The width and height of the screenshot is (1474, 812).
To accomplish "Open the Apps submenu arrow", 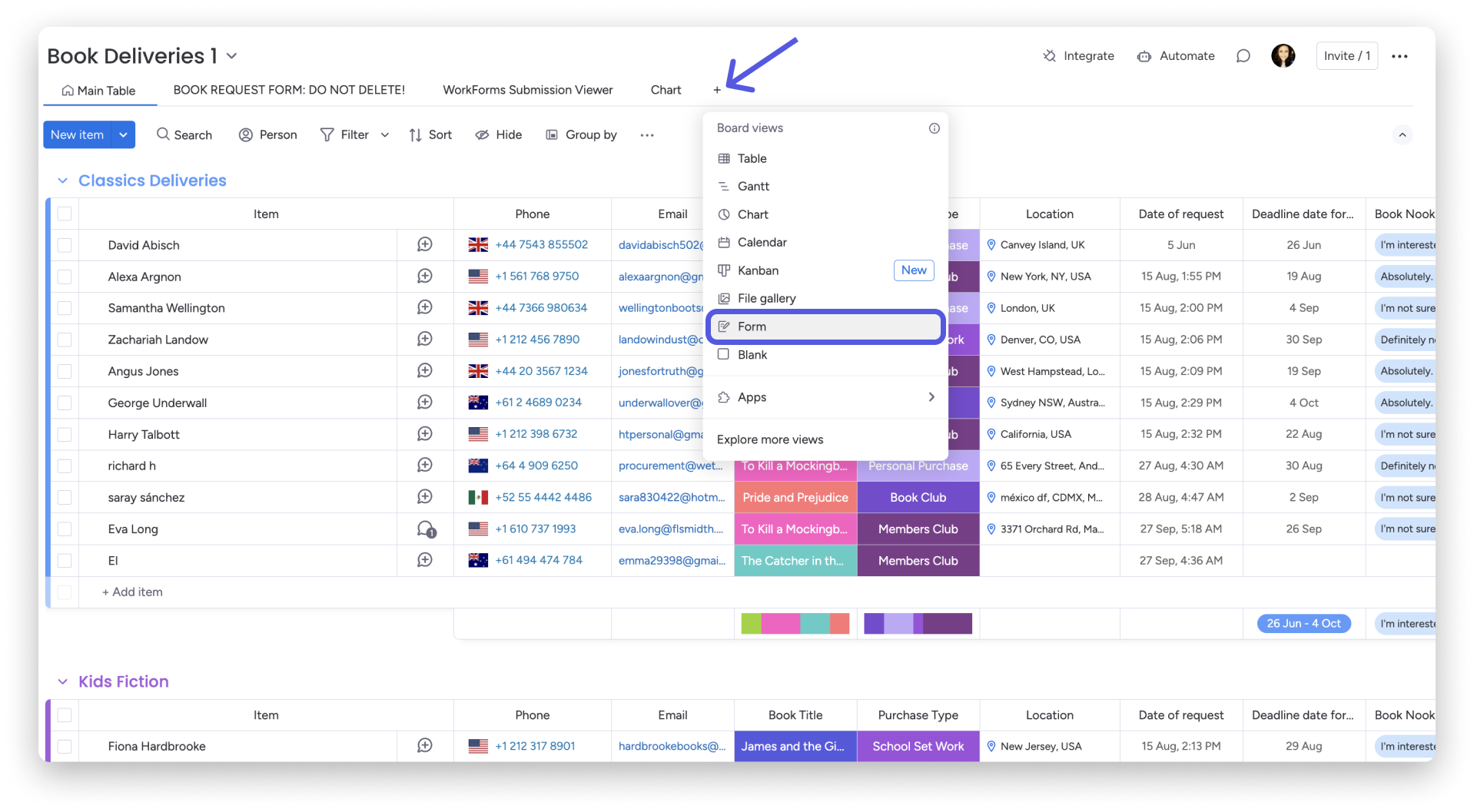I will click(x=931, y=397).
